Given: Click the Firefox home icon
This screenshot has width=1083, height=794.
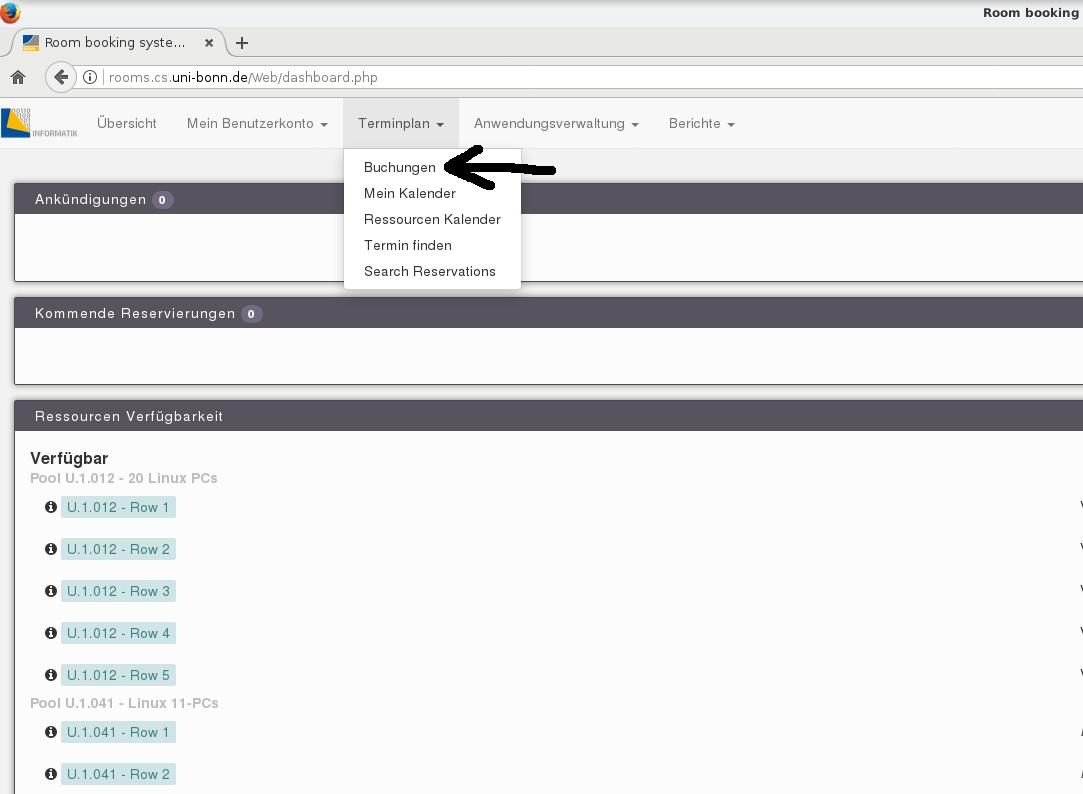Looking at the screenshot, I should 17,77.
